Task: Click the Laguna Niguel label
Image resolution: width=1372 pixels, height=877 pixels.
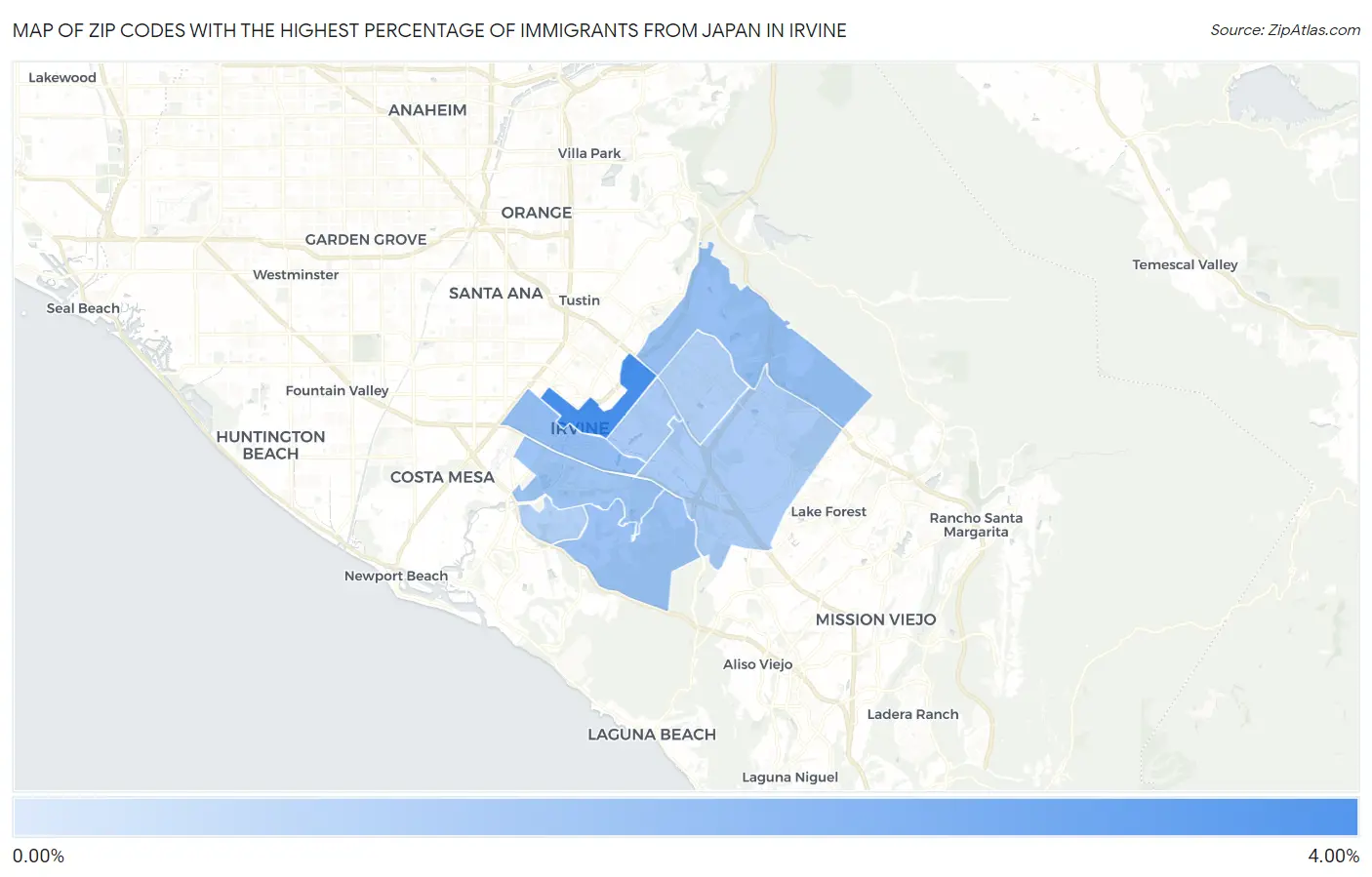Action: pos(790,777)
